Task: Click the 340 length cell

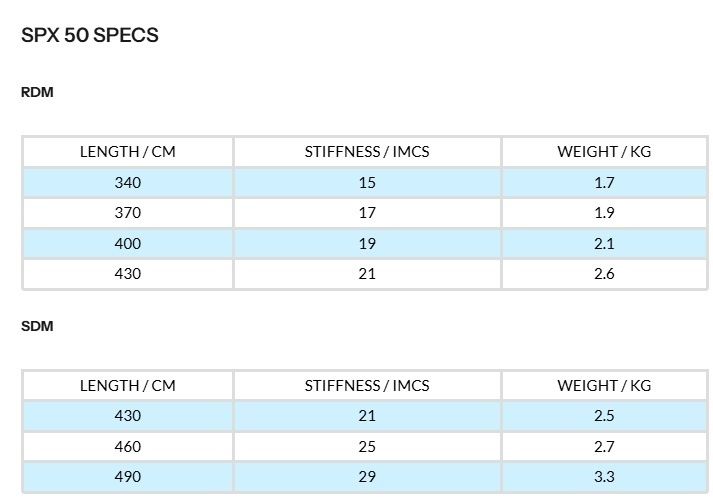Action: tap(128, 183)
